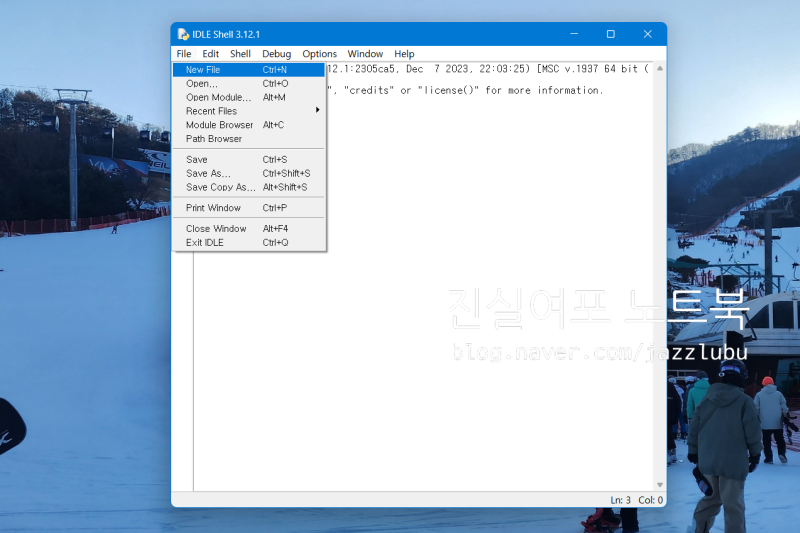Open the Edit menu
Viewport: 800px width, 533px height.
211,54
